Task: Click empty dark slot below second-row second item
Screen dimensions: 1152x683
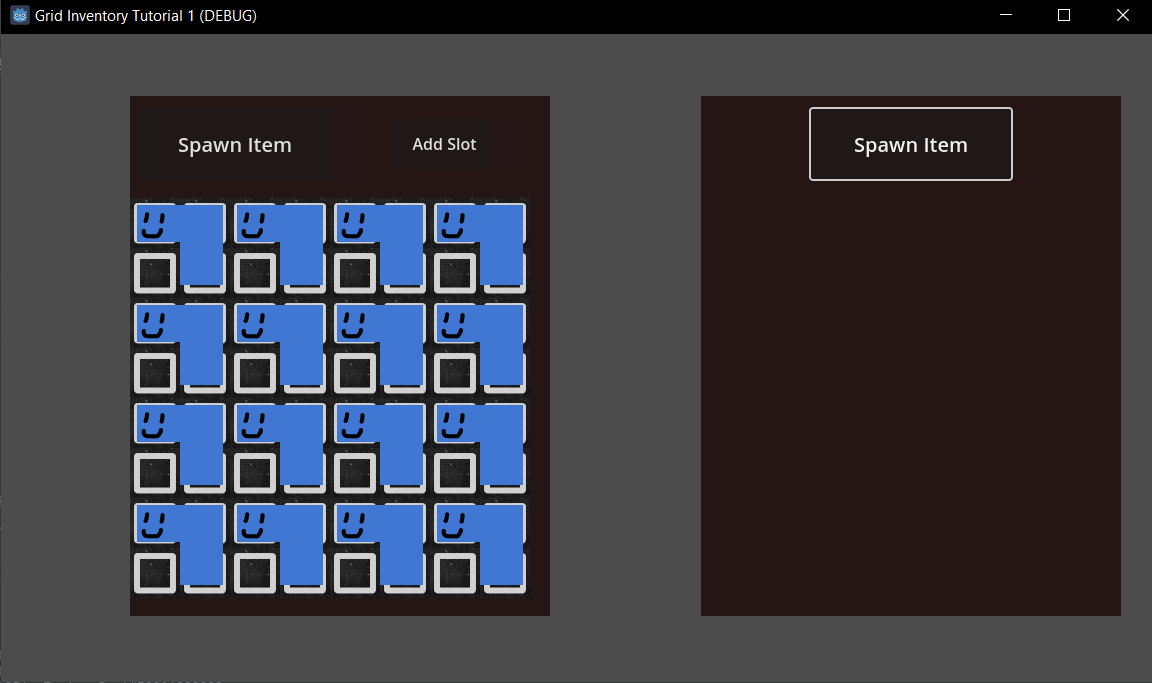Action: pyautogui.click(x=255, y=373)
